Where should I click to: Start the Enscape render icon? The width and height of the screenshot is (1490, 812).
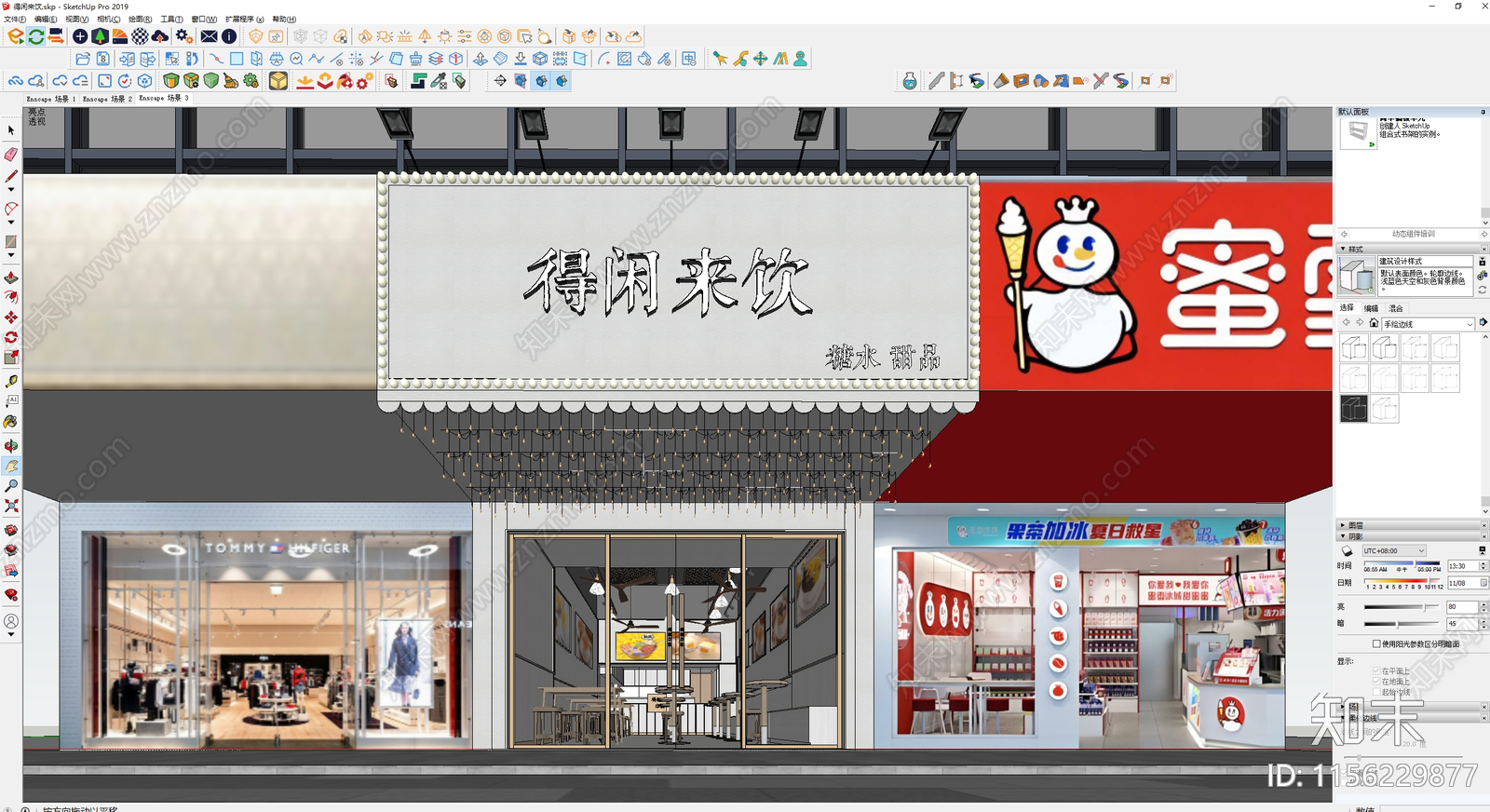click(16, 36)
